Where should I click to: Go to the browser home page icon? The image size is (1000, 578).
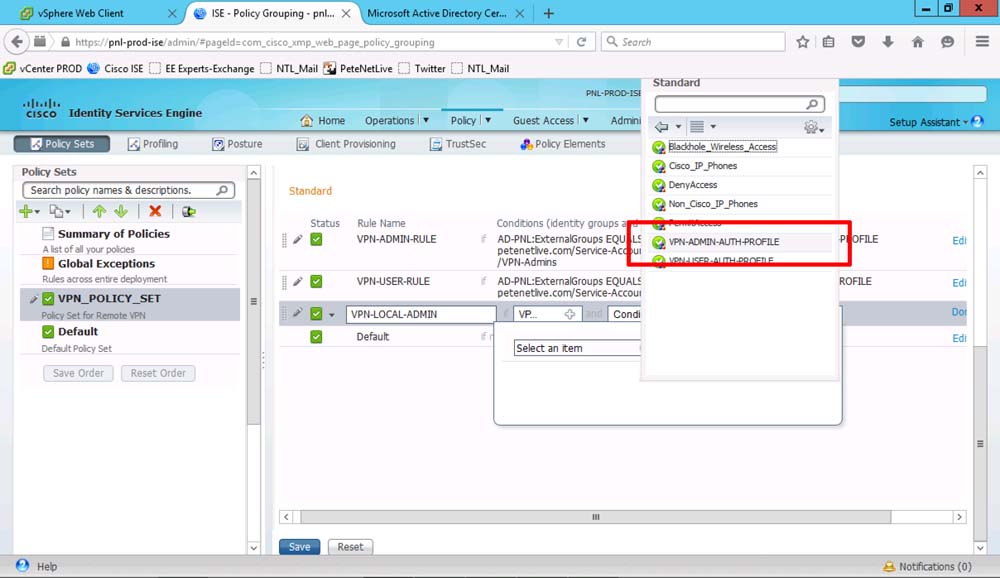pyautogui.click(x=918, y=42)
